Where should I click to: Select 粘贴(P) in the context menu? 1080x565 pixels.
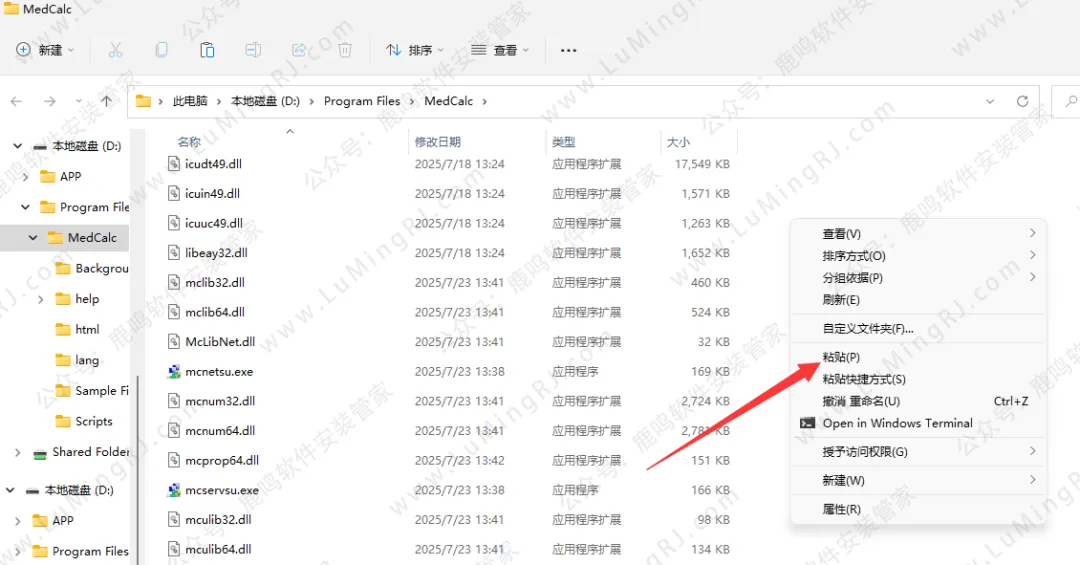pyautogui.click(x=841, y=357)
